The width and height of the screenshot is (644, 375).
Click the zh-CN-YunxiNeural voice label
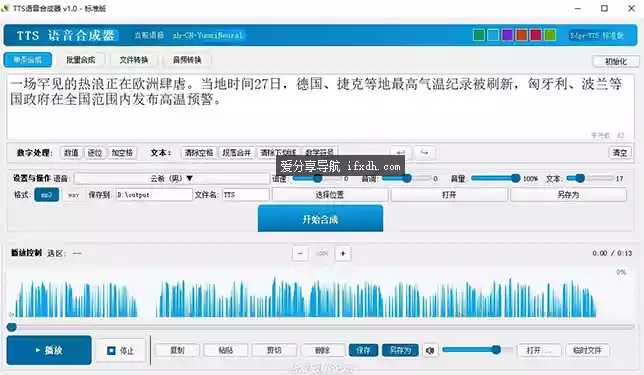[x=208, y=35]
